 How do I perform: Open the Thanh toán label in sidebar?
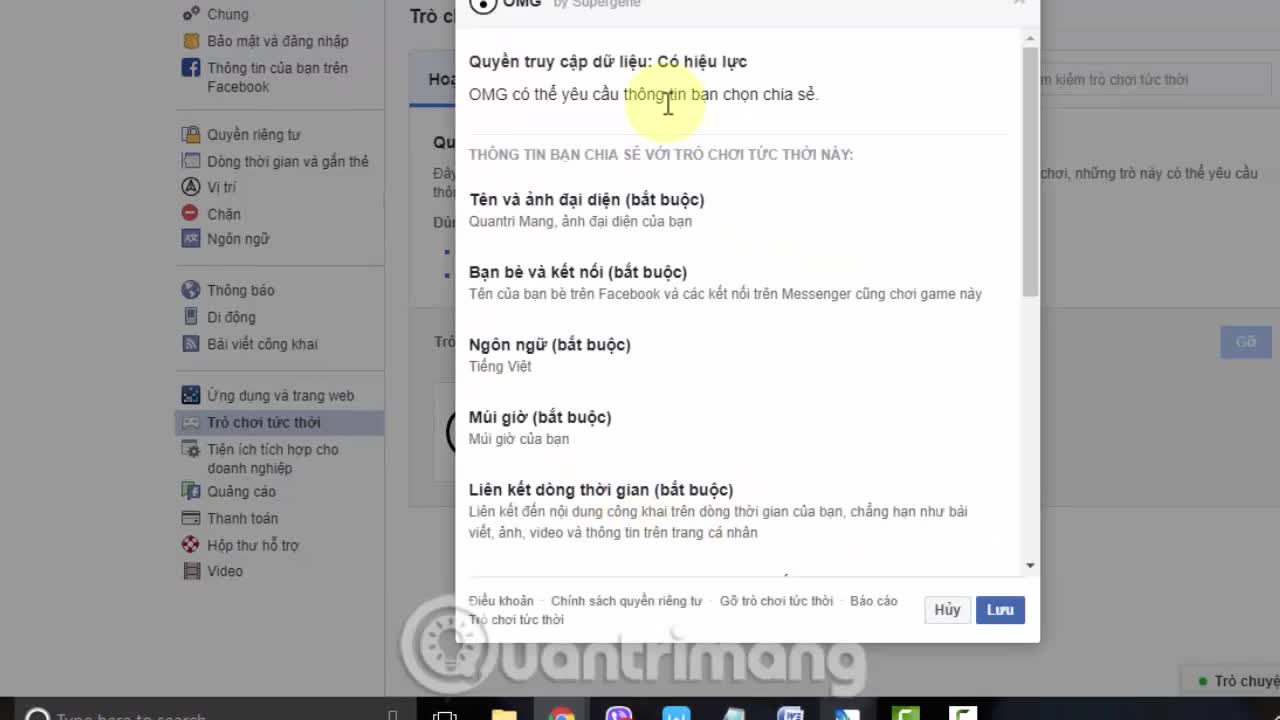243,518
